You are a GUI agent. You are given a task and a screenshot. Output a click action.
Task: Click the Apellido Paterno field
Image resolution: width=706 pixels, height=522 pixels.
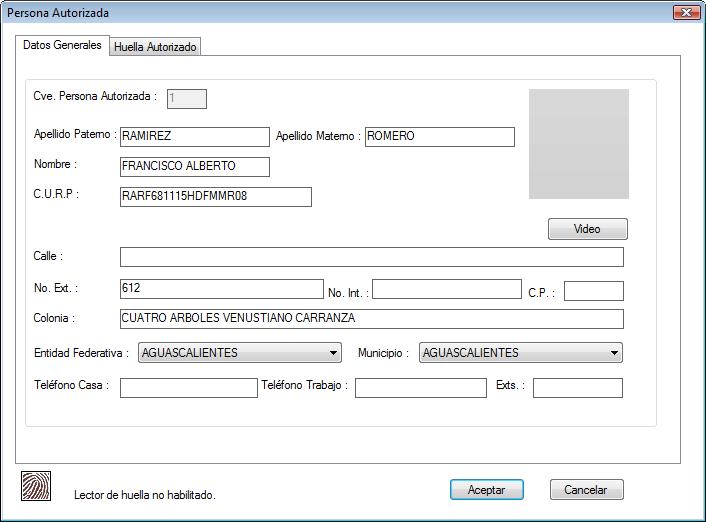coord(194,137)
